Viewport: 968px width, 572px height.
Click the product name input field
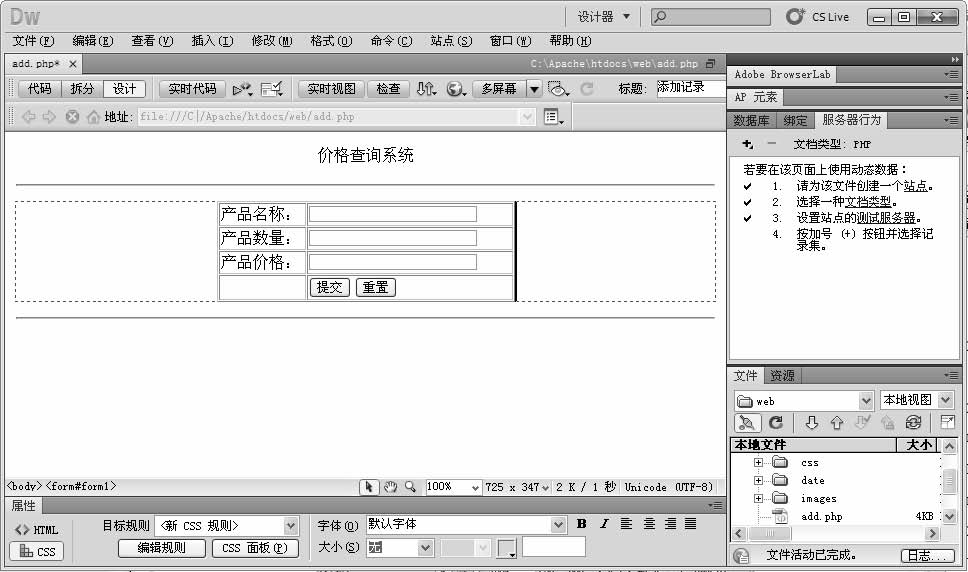[393, 214]
